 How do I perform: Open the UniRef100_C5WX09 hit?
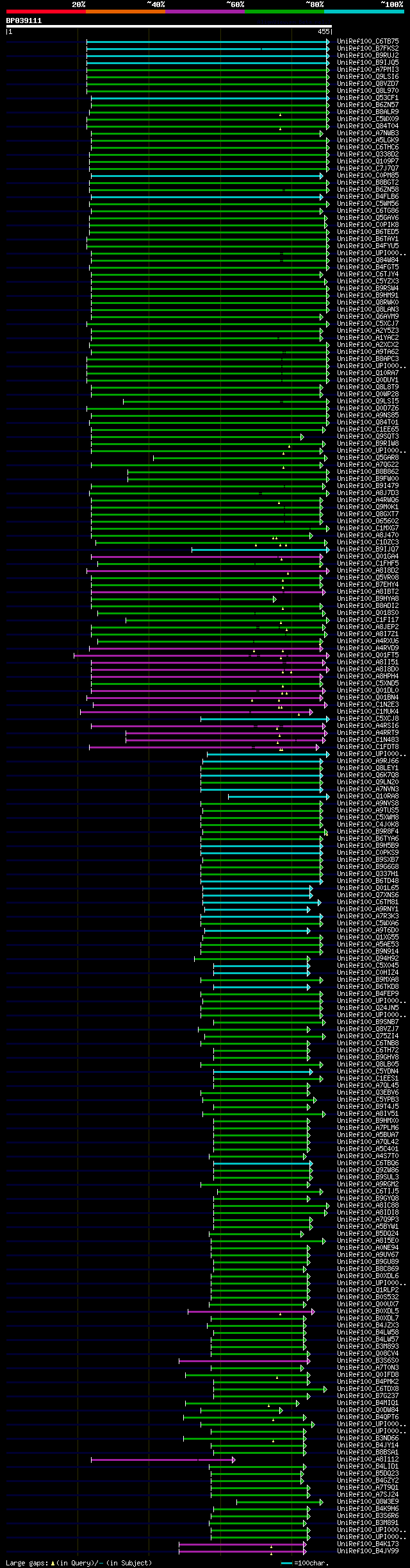click(368, 119)
